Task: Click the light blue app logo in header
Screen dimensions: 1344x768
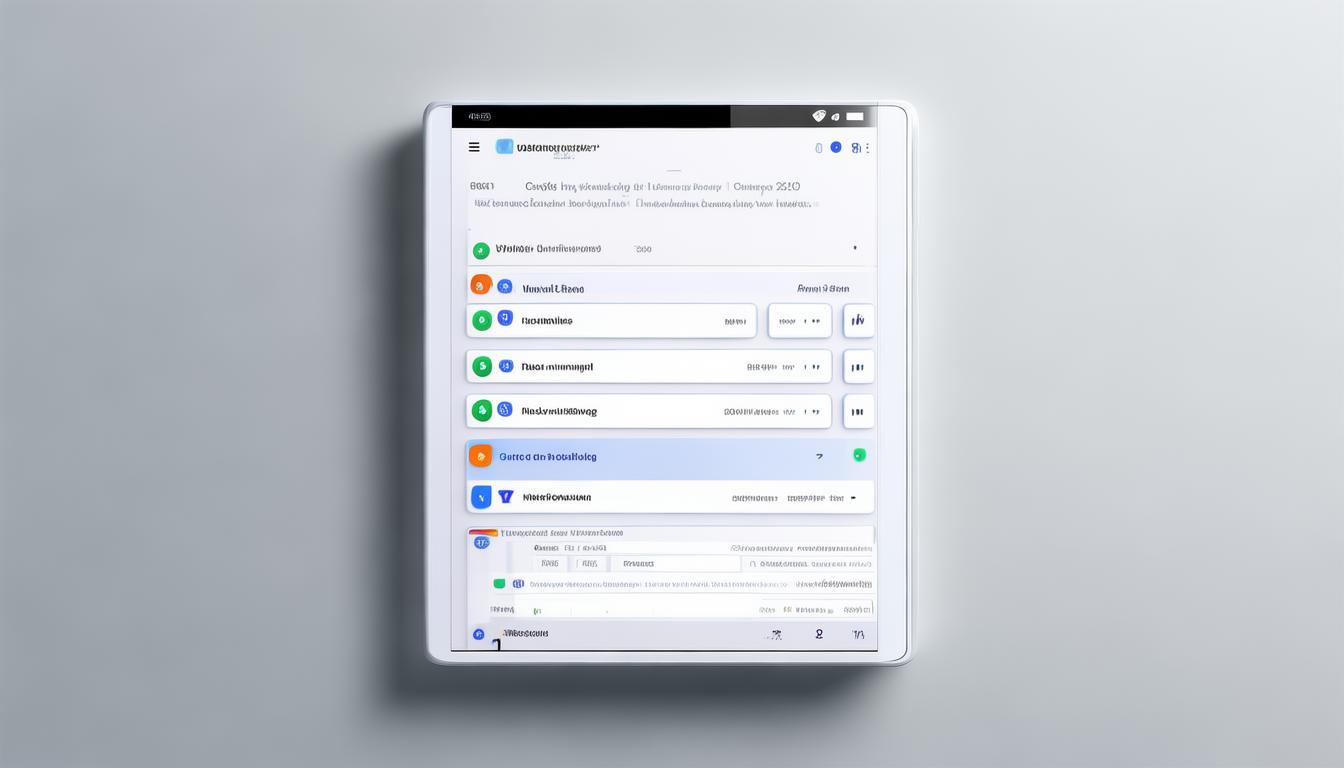Action: pos(504,147)
